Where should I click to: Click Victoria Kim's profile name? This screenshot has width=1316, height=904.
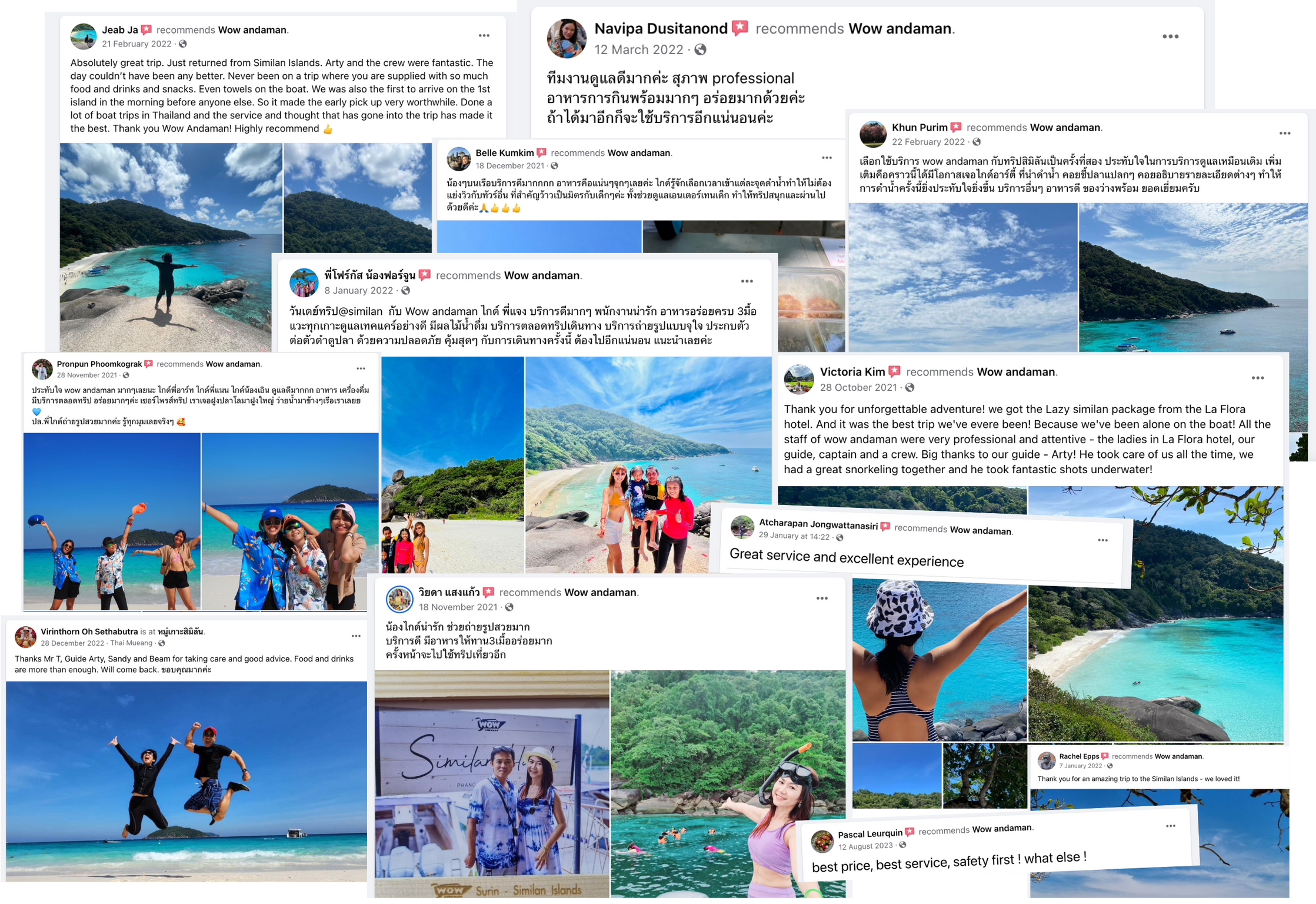click(x=852, y=372)
